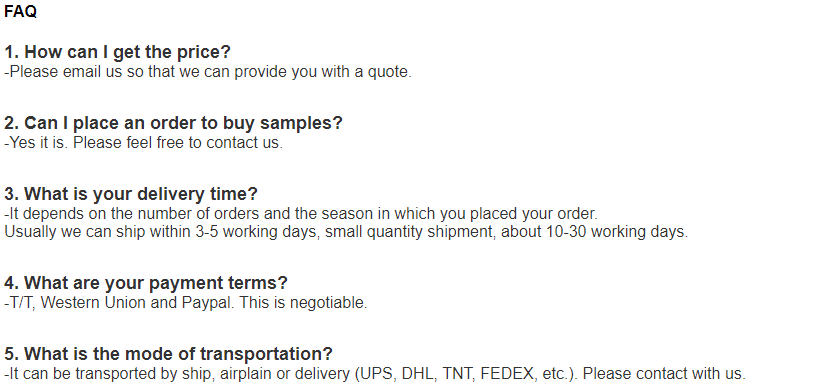The image size is (829, 389).
Task: Select the mode of transportation question
Action: (168, 354)
